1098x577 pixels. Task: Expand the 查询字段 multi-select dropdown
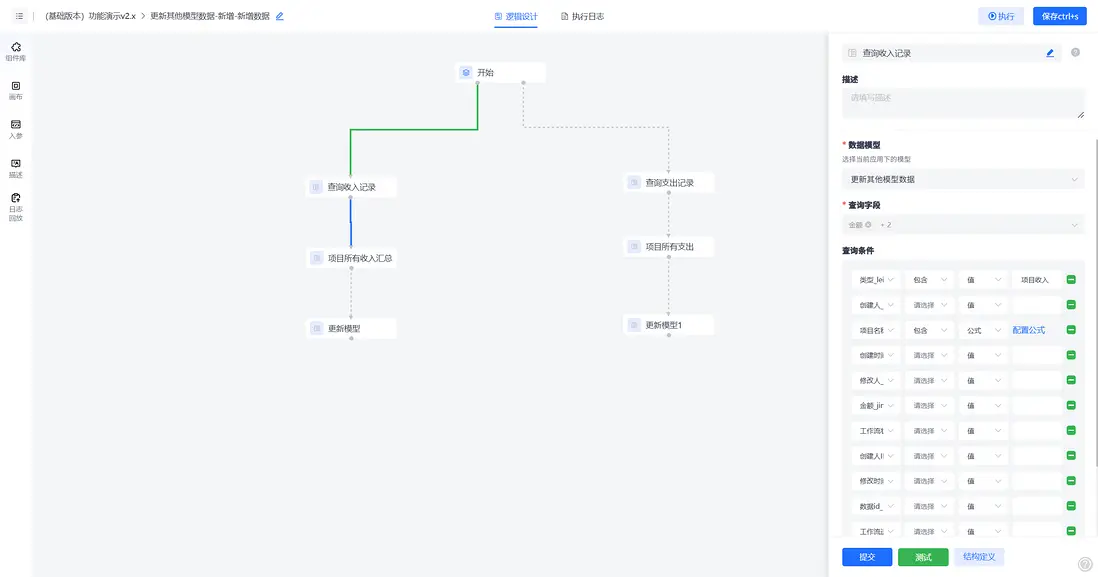pos(963,225)
